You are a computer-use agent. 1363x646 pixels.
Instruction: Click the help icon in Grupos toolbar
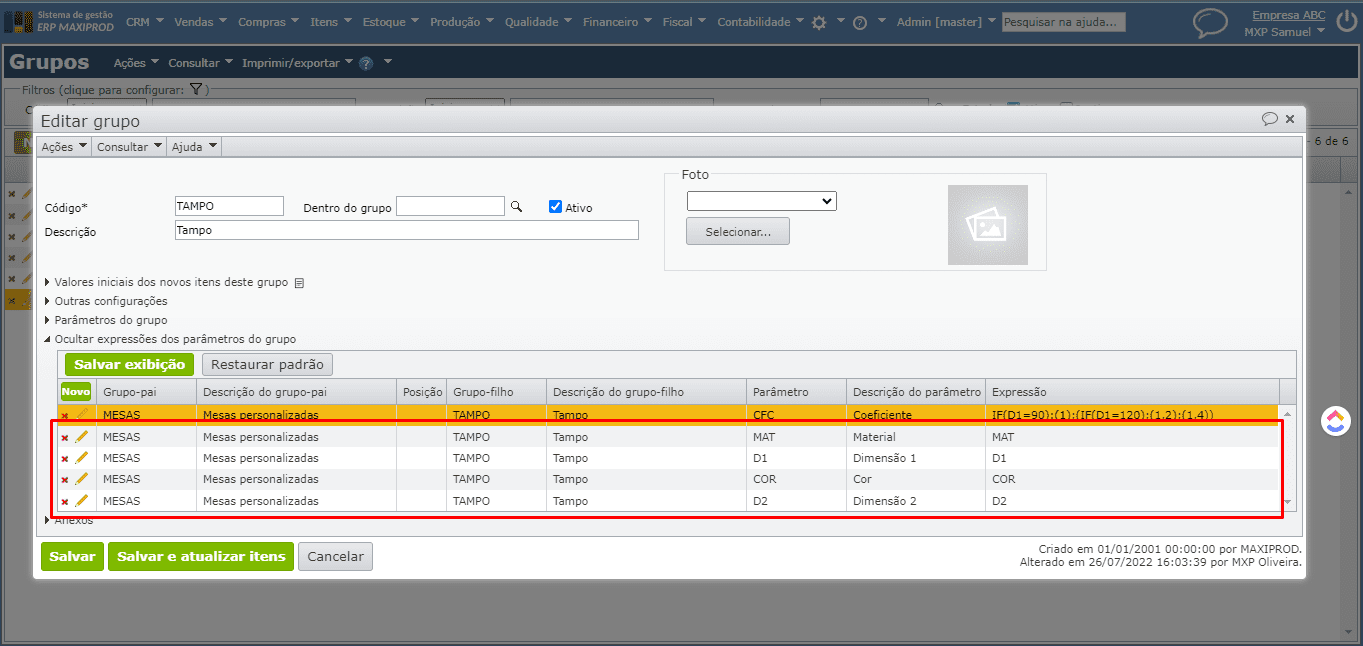pyautogui.click(x=366, y=63)
